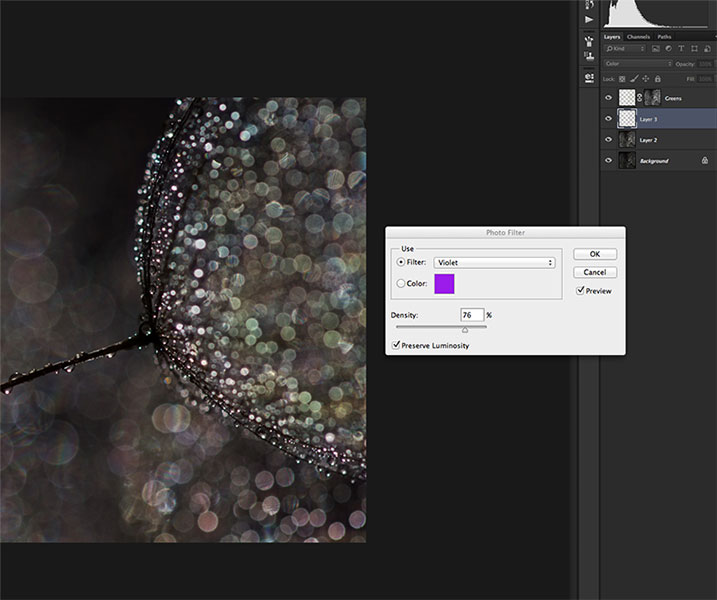The image size is (717, 600).
Task: Uncheck the Preserve Luminosity checkbox
Action: coord(396,345)
